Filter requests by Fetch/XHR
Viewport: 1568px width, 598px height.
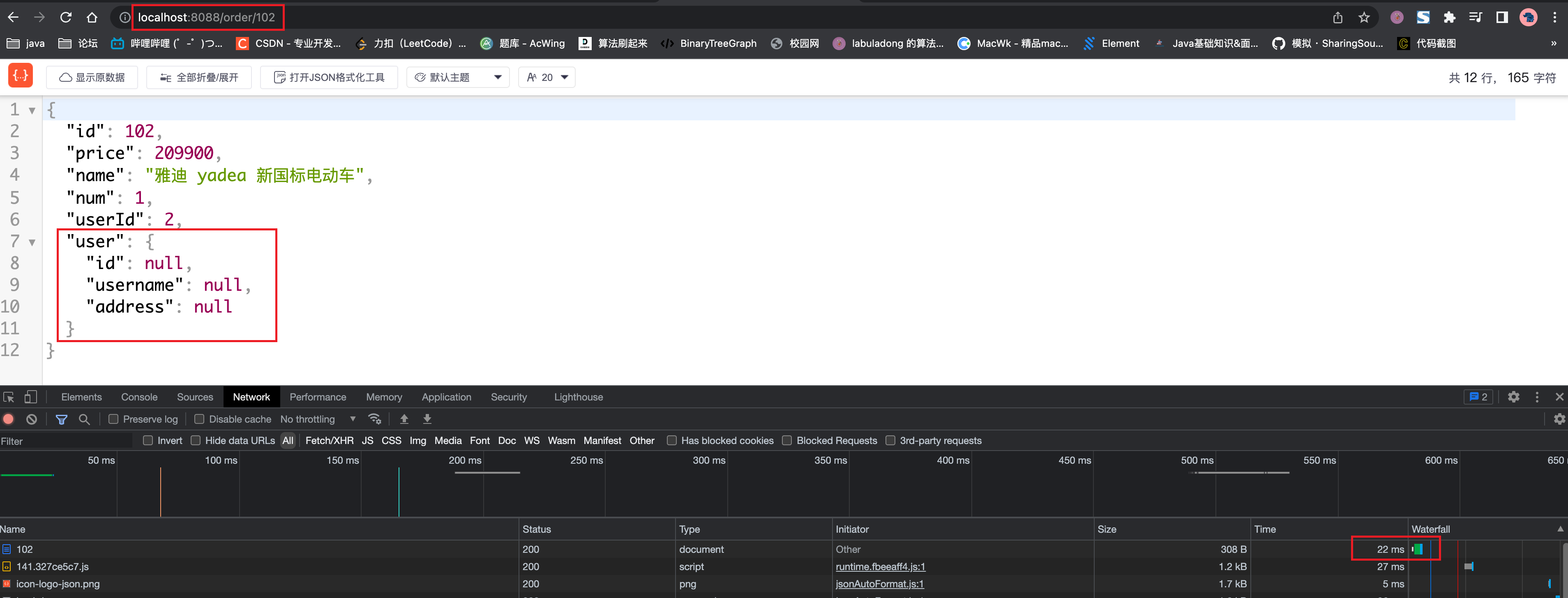click(x=329, y=440)
